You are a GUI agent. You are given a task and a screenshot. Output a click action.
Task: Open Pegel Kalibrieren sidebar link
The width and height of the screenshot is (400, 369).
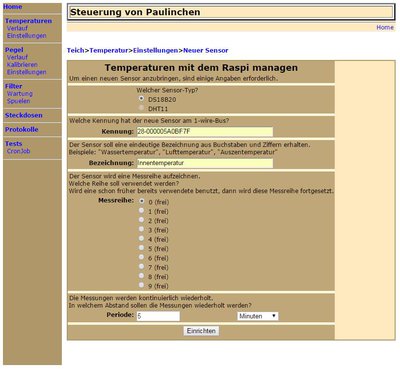click(22, 65)
